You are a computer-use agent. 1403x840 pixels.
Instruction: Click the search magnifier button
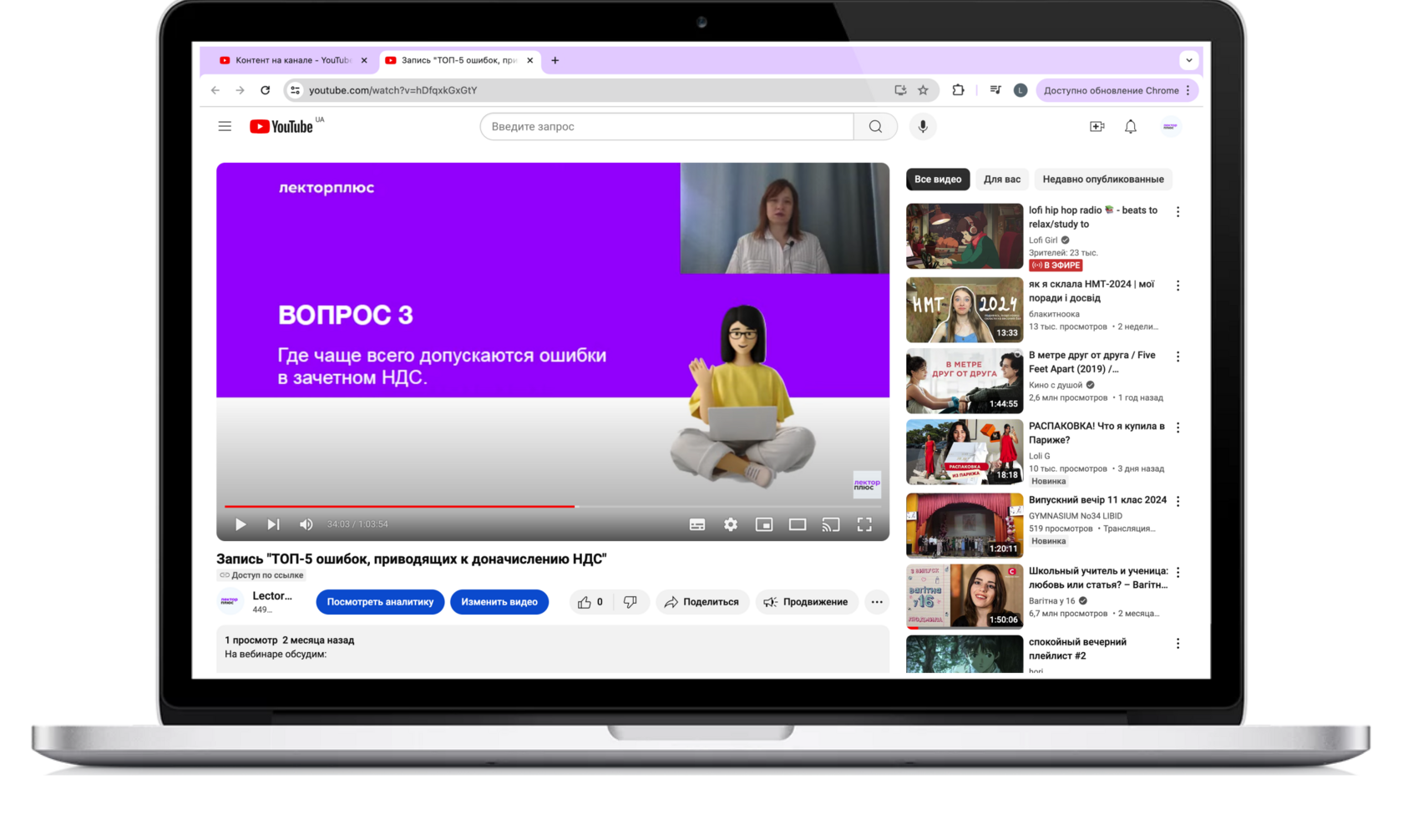coord(875,127)
